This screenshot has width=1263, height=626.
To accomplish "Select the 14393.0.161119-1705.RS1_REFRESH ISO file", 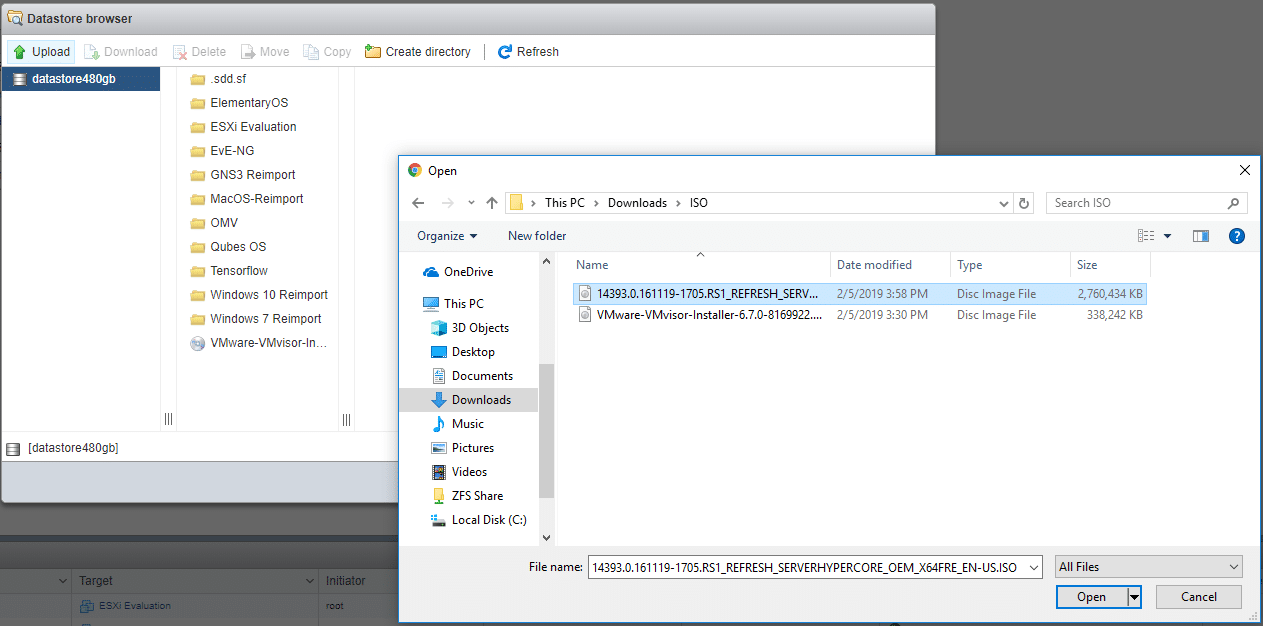I will coord(860,294).
